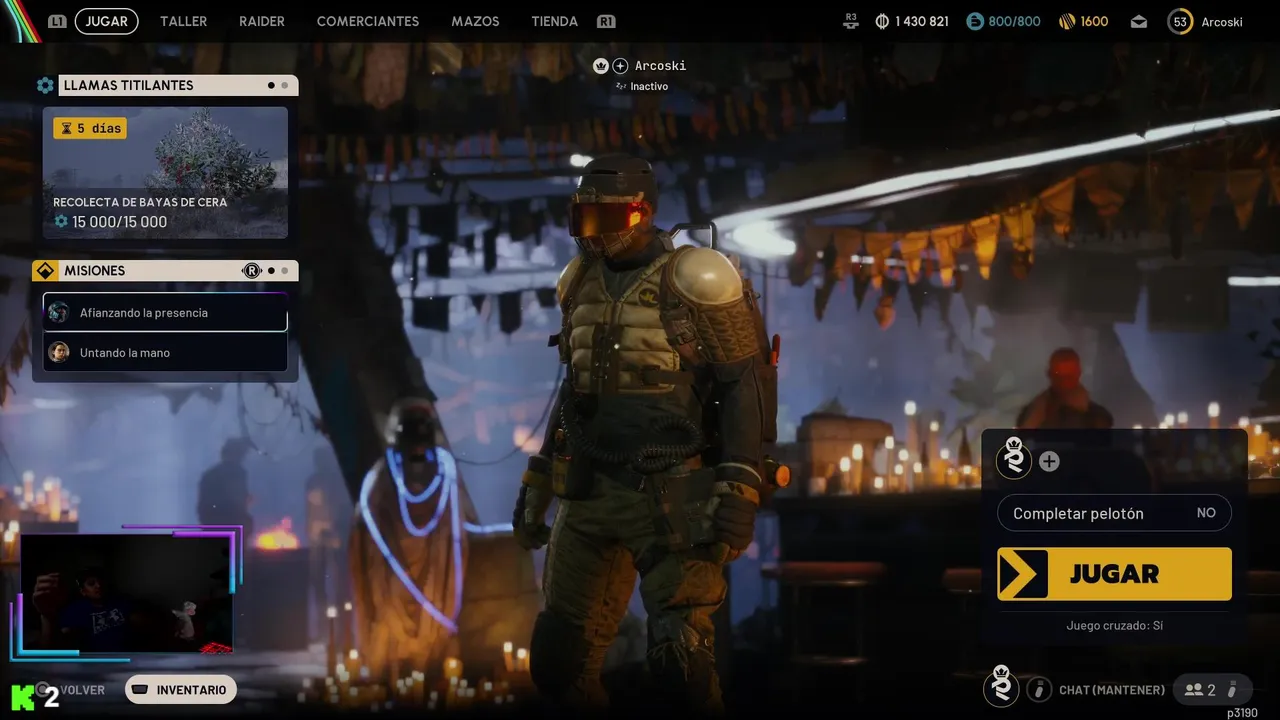Click the level 53 ring badge
This screenshot has width=1280, height=720.
pyautogui.click(x=1180, y=21)
